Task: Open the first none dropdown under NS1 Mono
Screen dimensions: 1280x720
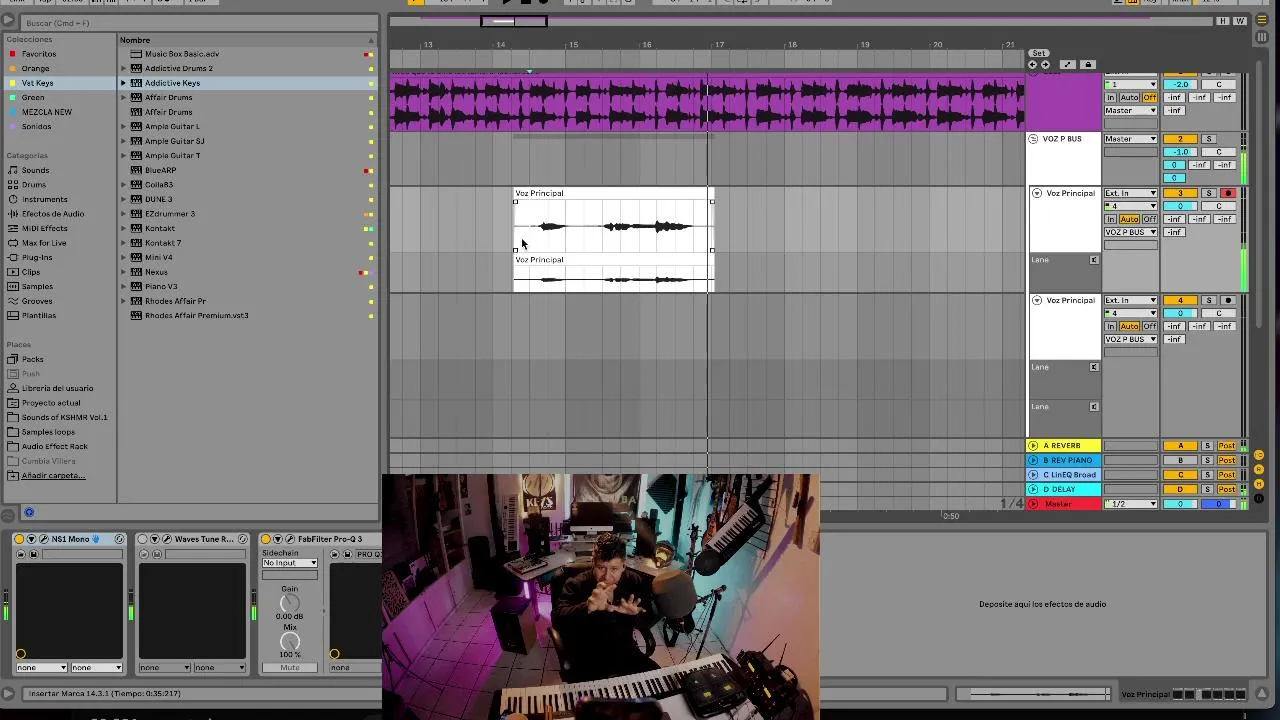Action: 42,667
